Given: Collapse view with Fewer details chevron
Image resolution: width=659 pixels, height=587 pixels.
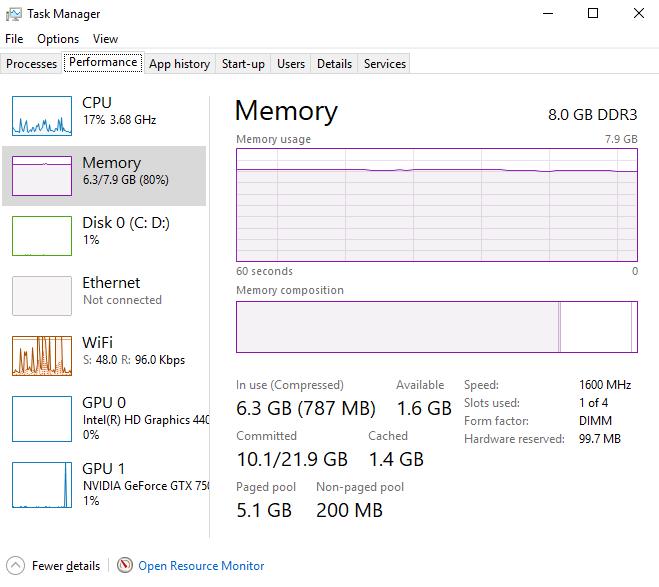Looking at the screenshot, I should pyautogui.click(x=16, y=565).
